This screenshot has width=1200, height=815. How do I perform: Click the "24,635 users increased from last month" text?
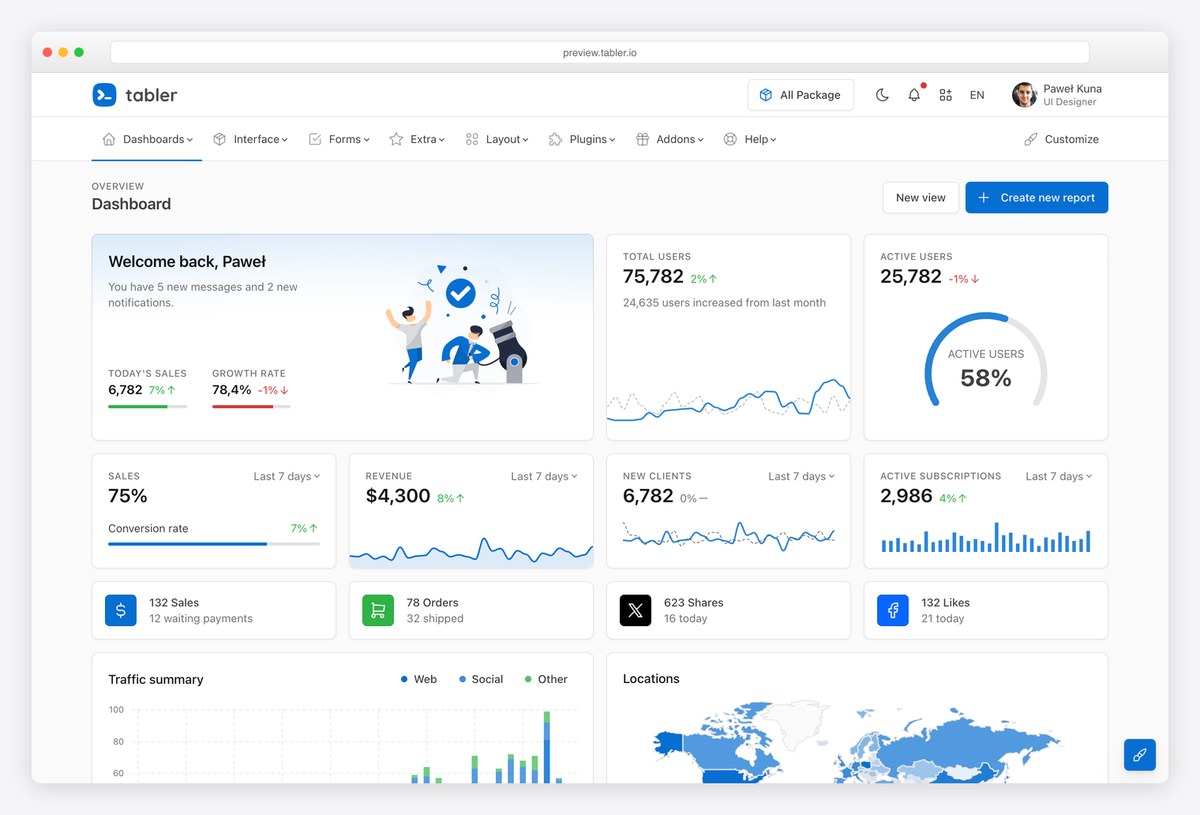pyautogui.click(x=724, y=303)
